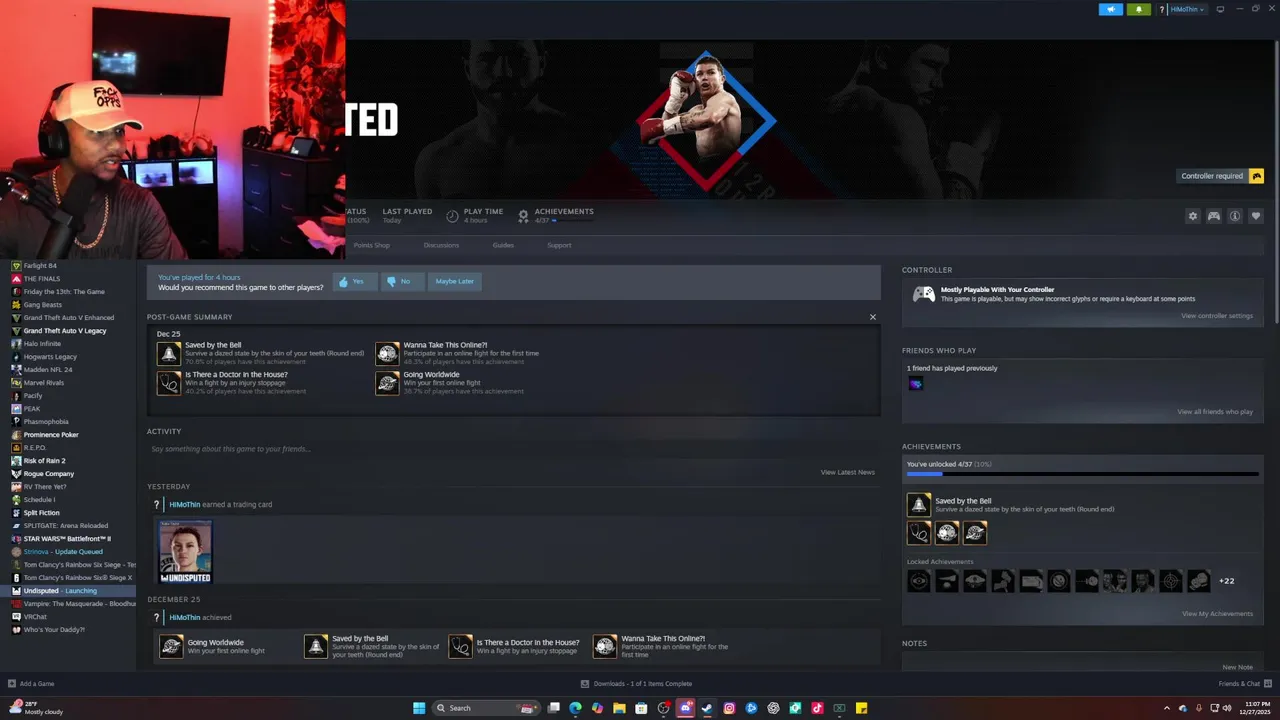Open +22 more locked achievements
Image resolution: width=1280 pixels, height=720 pixels.
click(1226, 581)
